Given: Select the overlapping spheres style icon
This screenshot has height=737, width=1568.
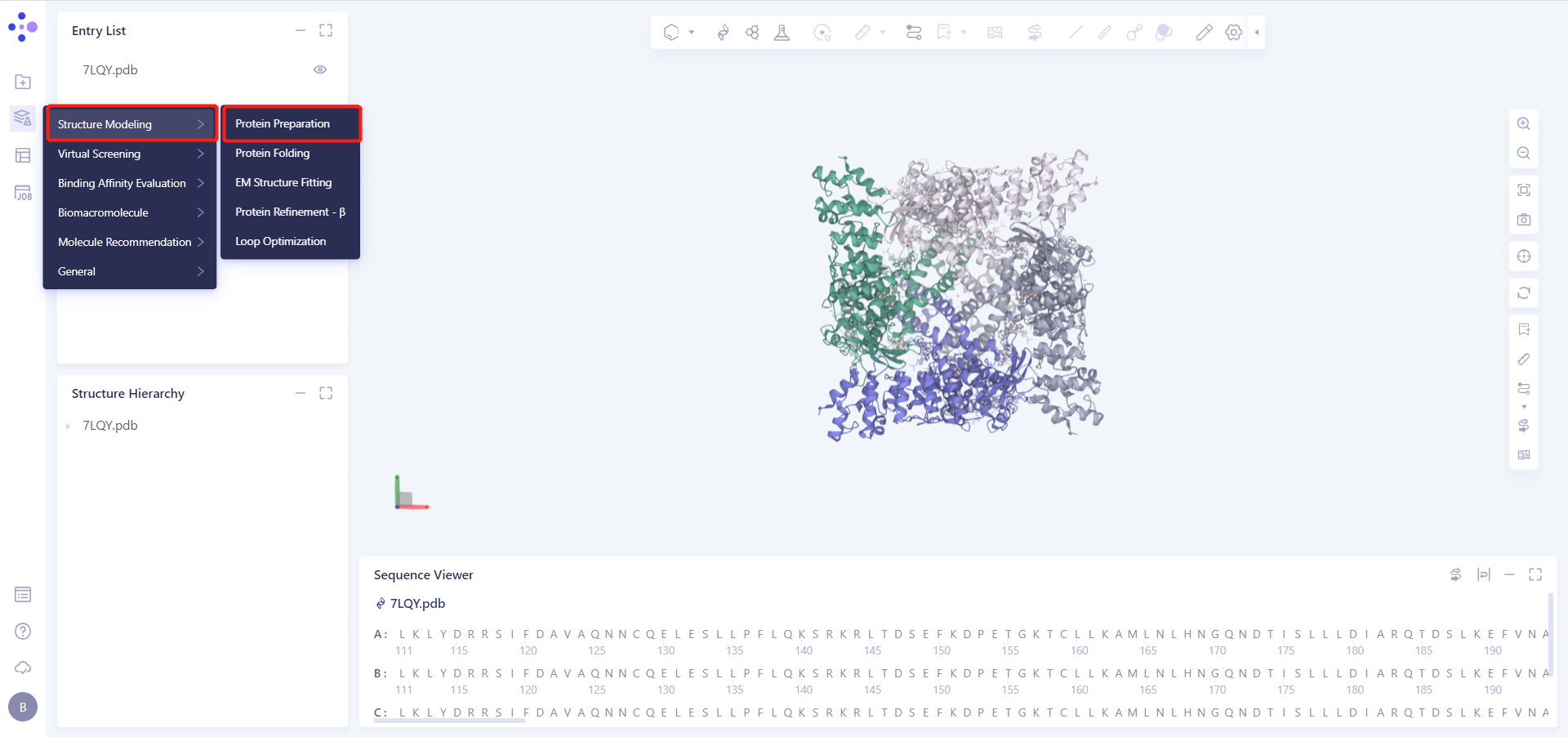Looking at the screenshot, I should [1164, 33].
